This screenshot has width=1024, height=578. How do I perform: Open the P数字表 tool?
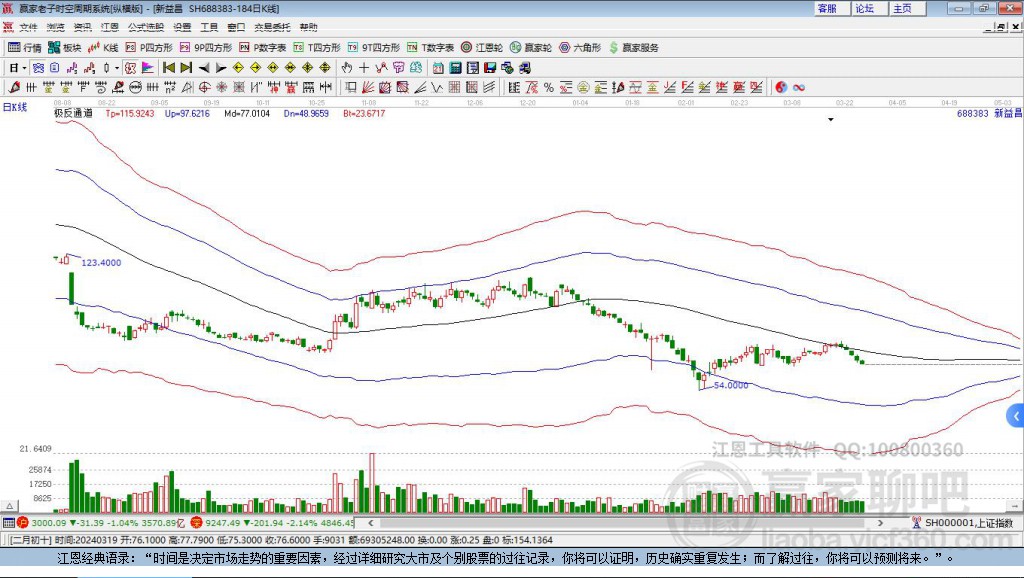263,48
